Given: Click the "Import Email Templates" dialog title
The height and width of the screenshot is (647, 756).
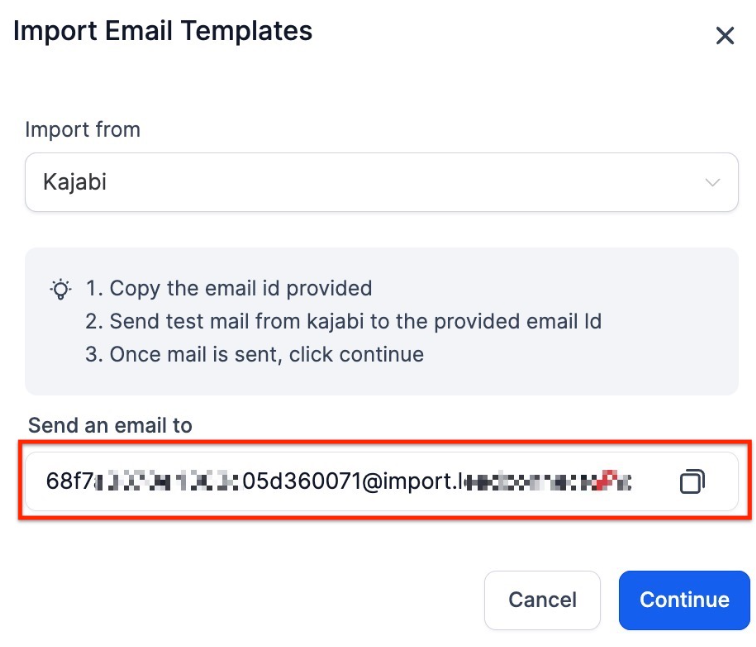Looking at the screenshot, I should (x=163, y=31).
